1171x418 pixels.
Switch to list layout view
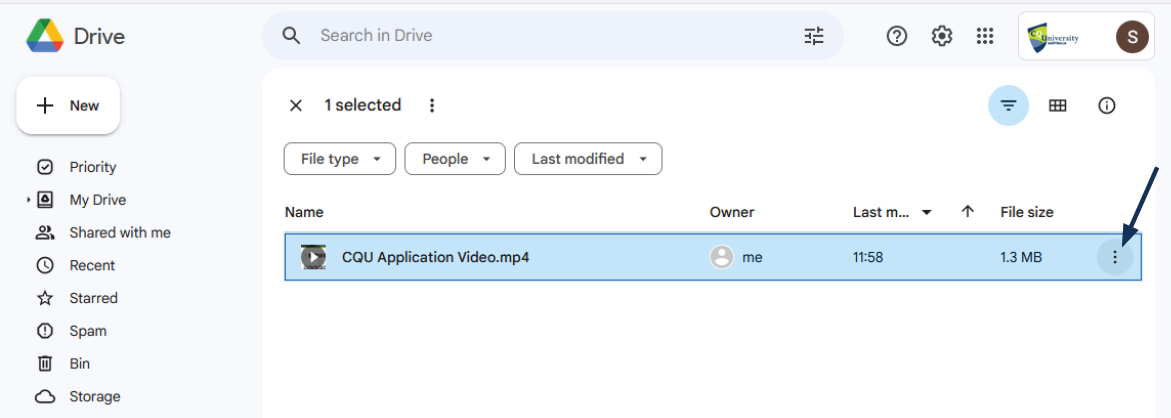click(x=1008, y=106)
